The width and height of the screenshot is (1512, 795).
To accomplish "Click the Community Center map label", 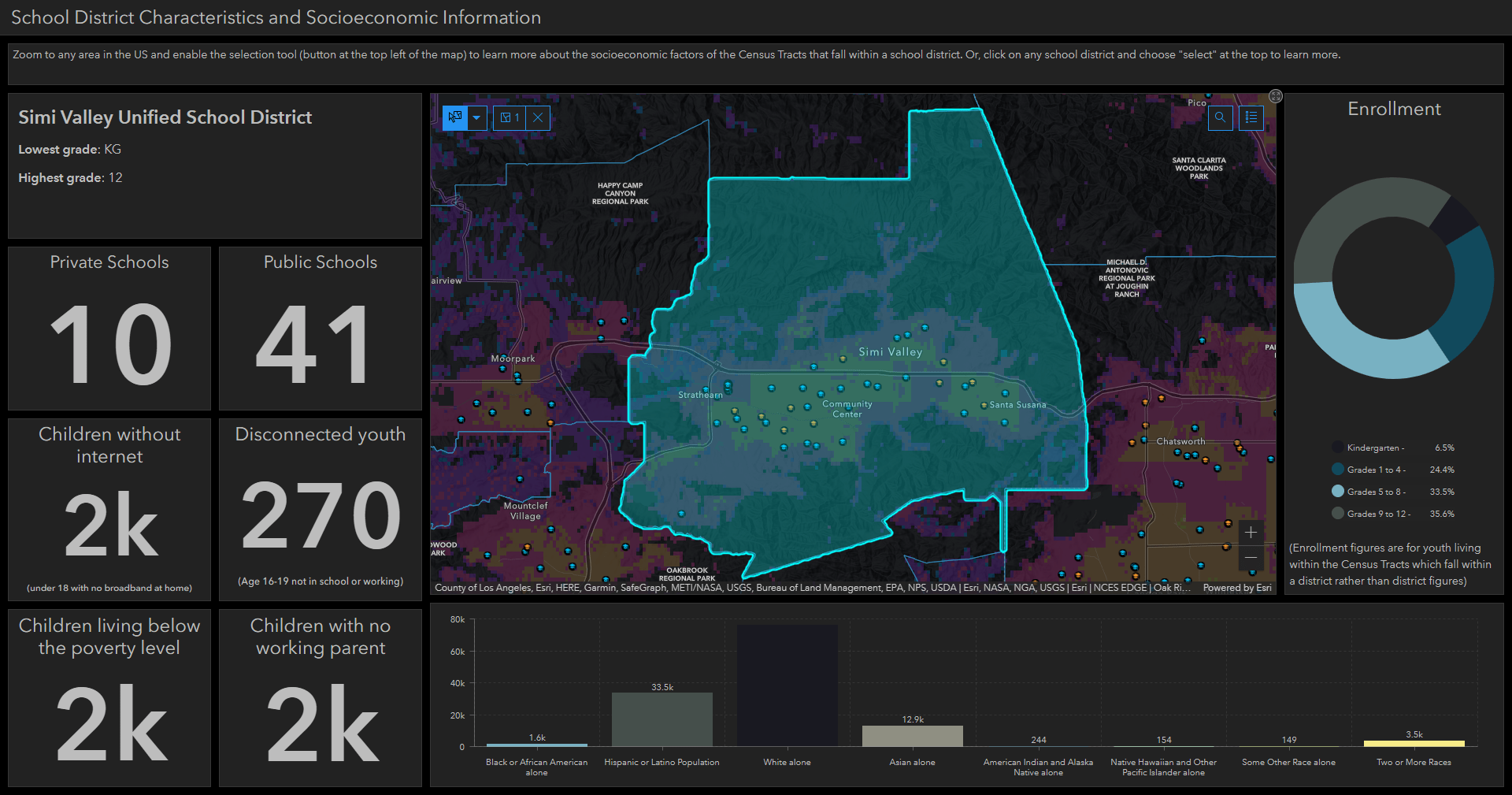I will [x=847, y=409].
